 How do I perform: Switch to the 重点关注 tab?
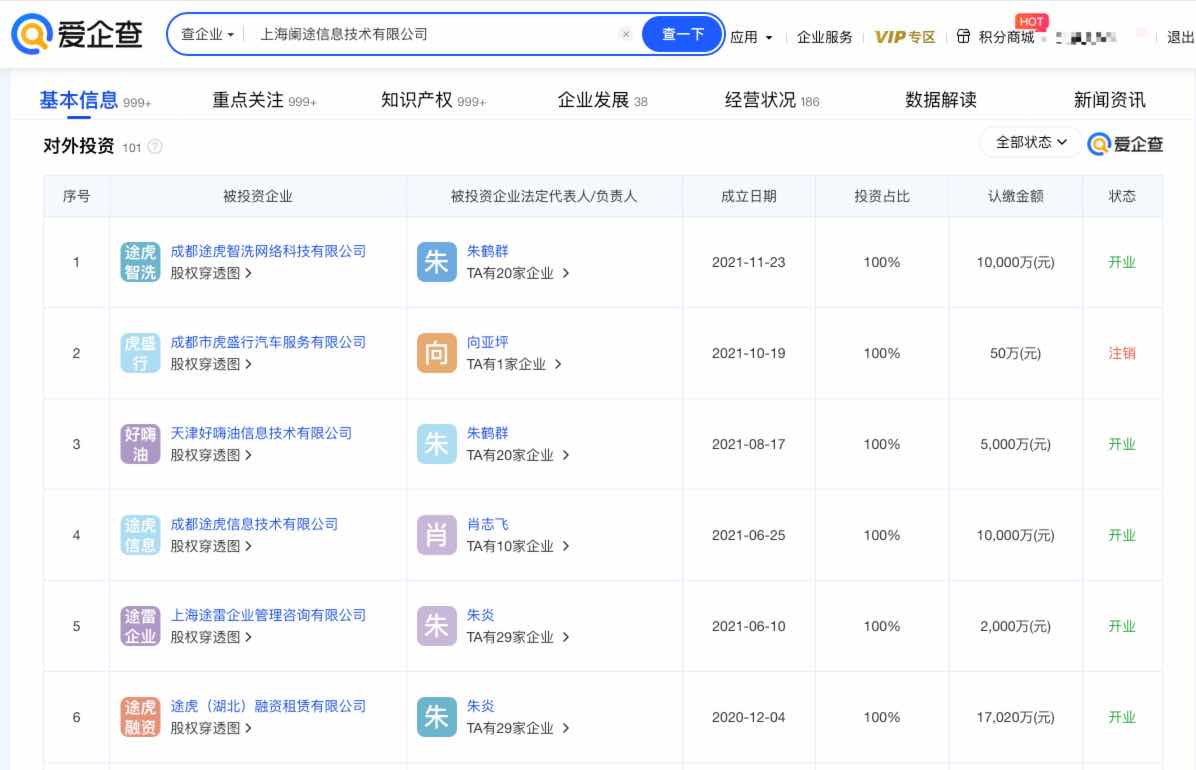[x=264, y=100]
